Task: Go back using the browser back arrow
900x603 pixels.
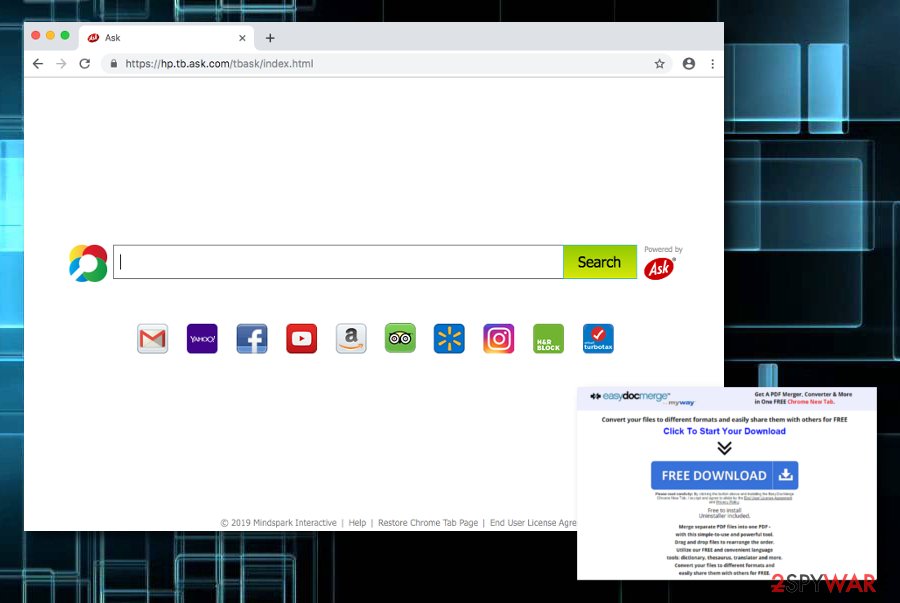Action: [38, 64]
